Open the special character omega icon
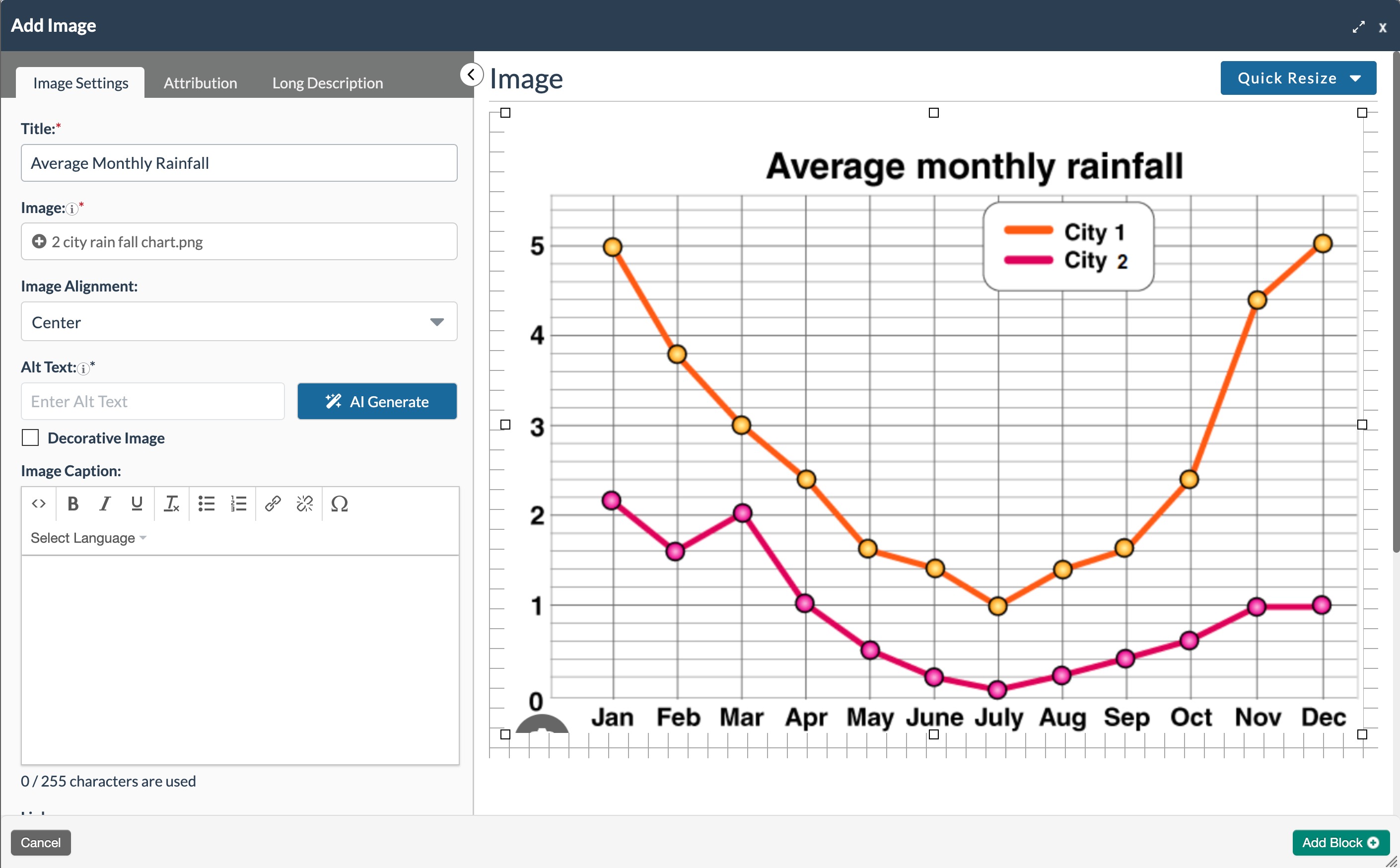1400x868 pixels. pyautogui.click(x=339, y=504)
